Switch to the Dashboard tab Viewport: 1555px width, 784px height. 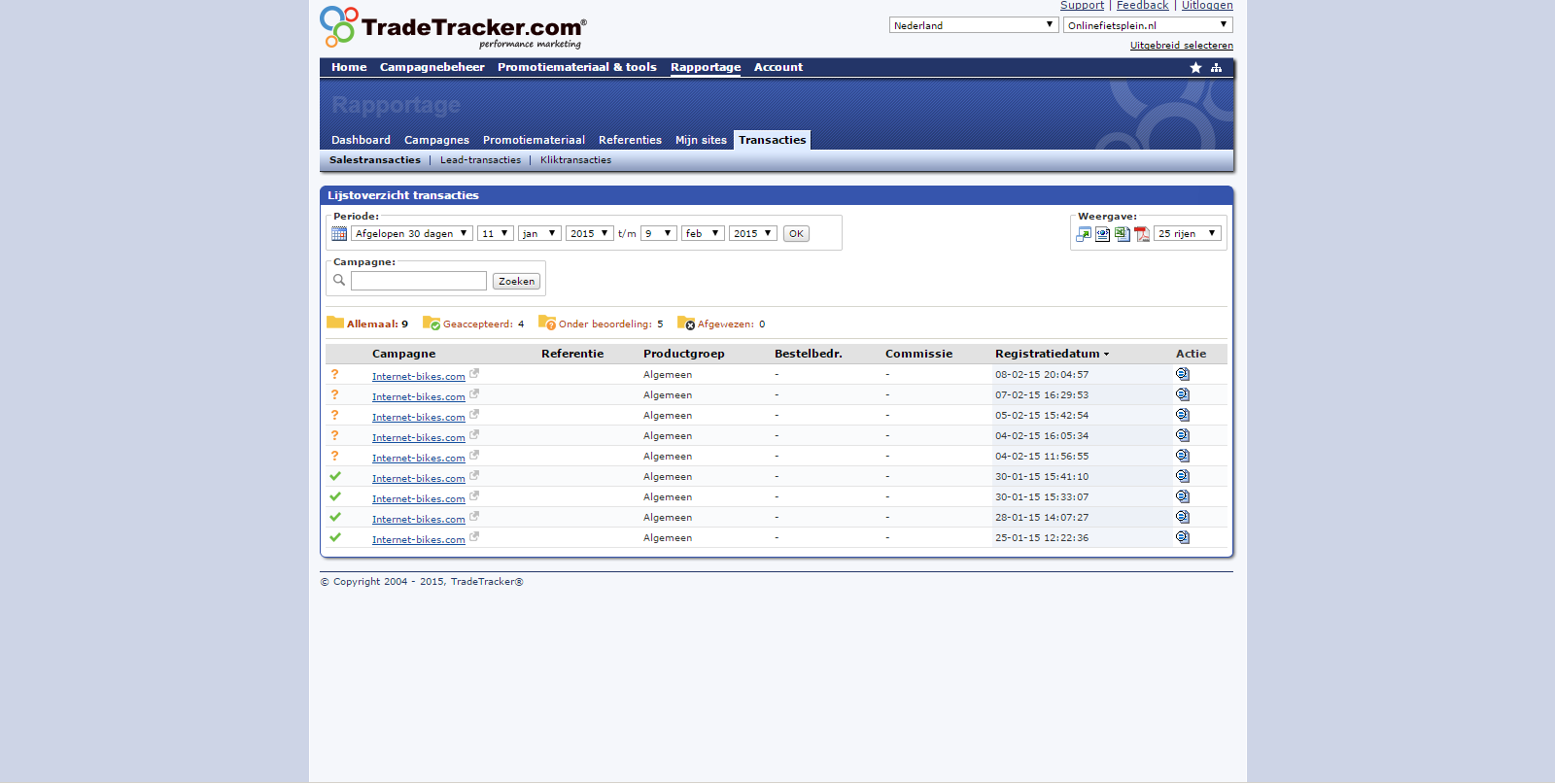[x=361, y=141]
